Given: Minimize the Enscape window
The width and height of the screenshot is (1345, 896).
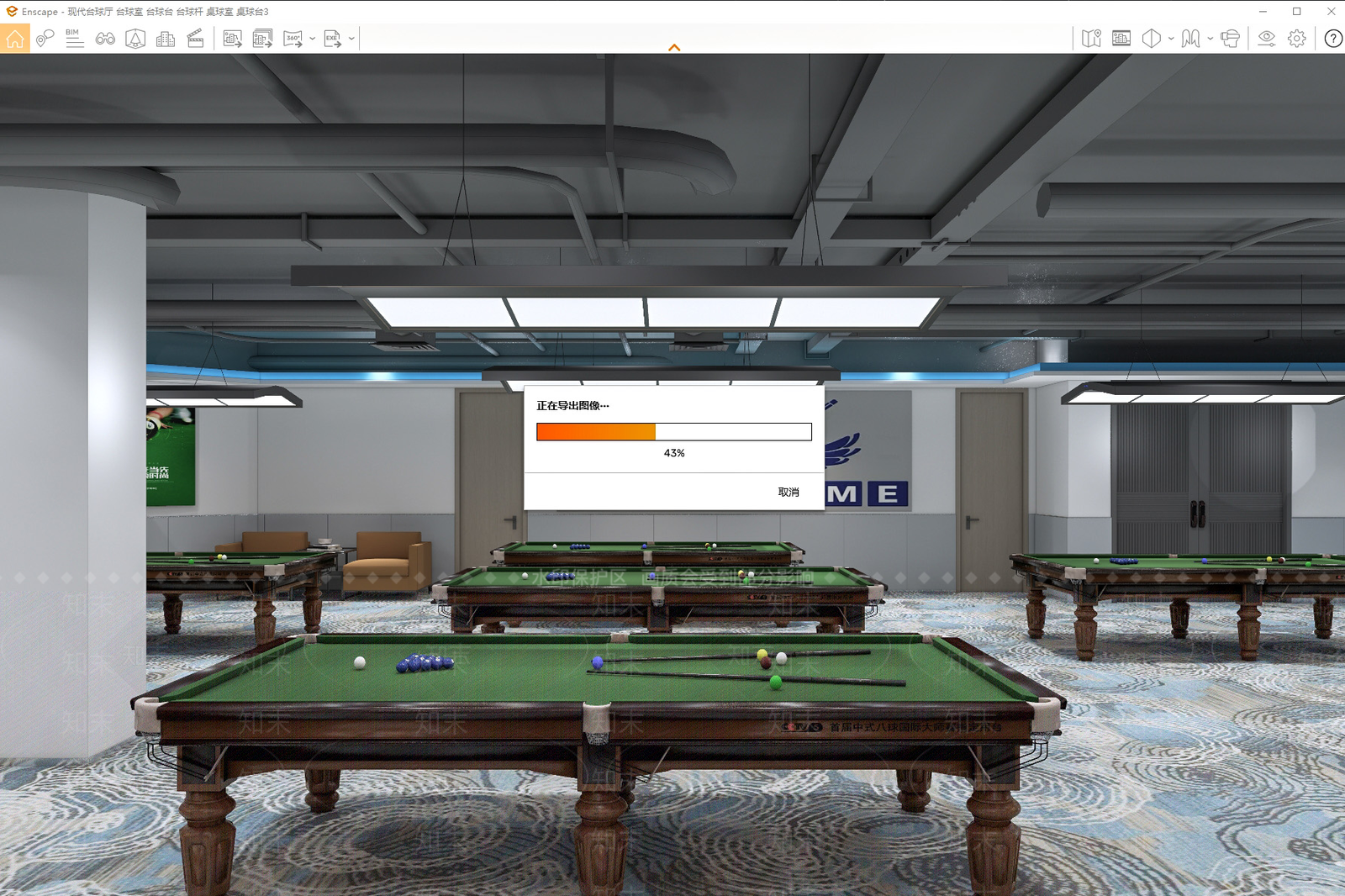Looking at the screenshot, I should pos(1263,12).
